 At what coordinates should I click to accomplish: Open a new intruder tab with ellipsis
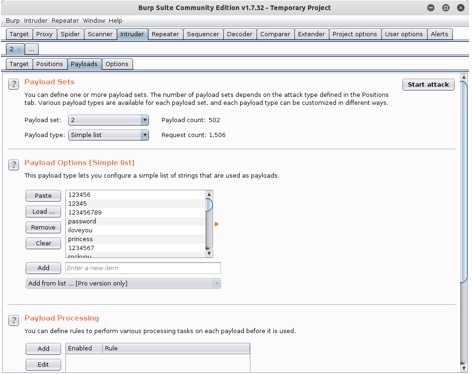pos(31,49)
